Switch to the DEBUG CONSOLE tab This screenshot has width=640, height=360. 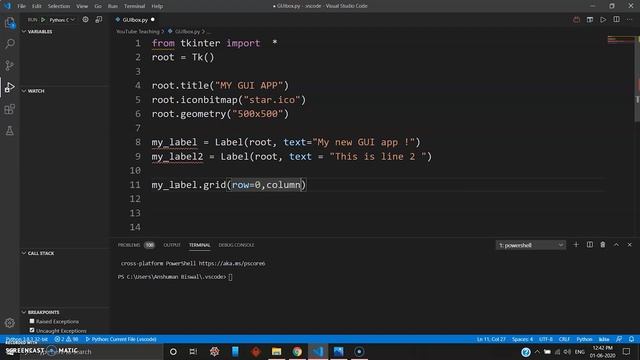pyautogui.click(x=236, y=245)
